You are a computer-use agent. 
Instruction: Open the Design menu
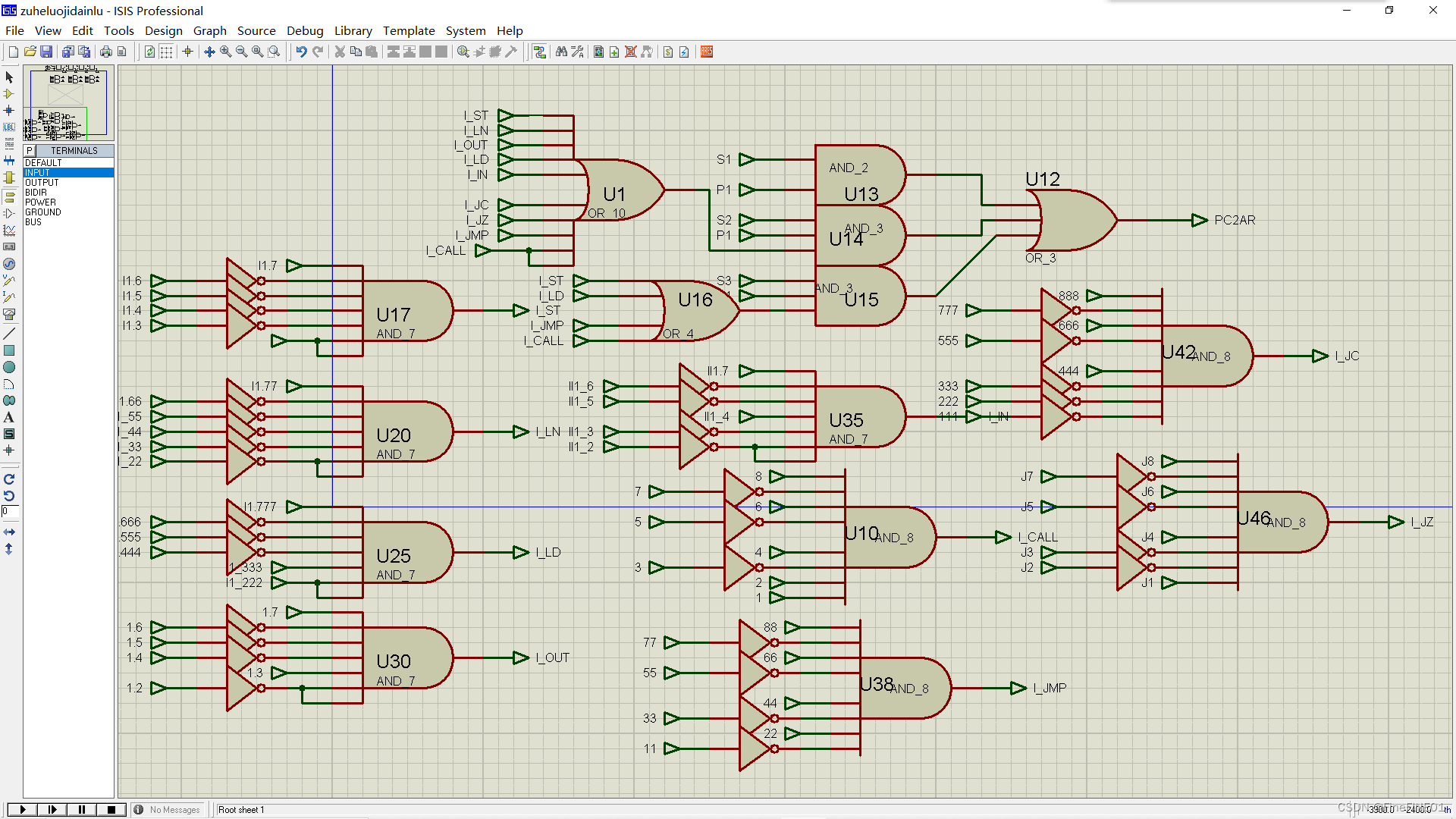coord(163,30)
